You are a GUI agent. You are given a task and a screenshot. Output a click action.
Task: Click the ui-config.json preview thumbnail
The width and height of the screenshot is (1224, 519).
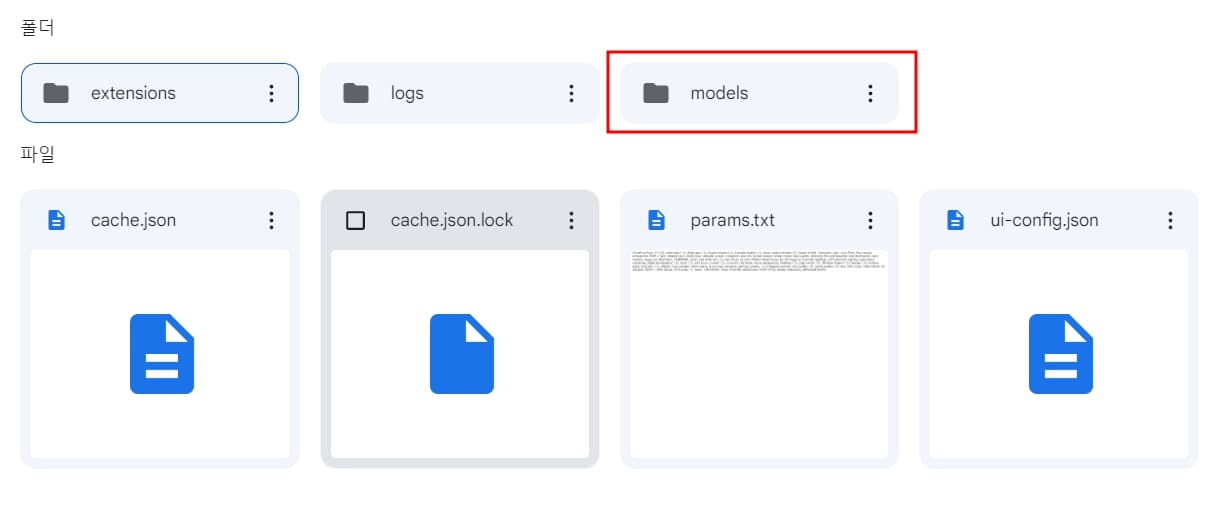[1059, 354]
